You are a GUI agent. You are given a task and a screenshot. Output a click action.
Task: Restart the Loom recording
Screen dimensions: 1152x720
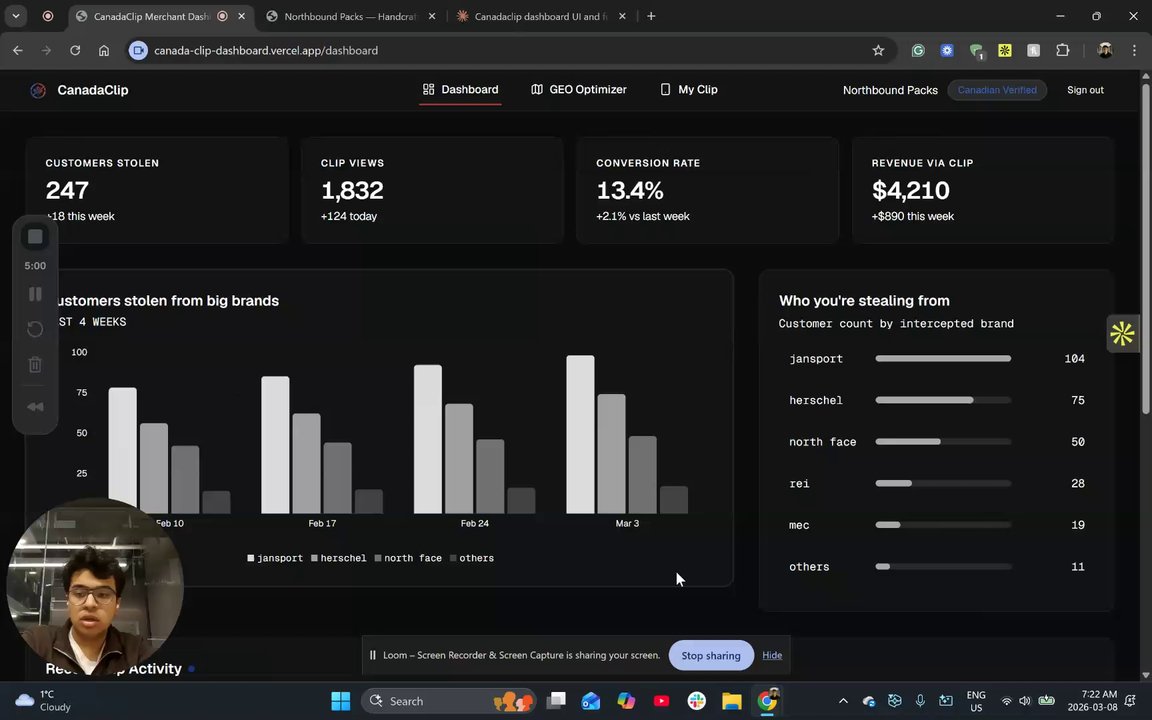click(x=35, y=329)
